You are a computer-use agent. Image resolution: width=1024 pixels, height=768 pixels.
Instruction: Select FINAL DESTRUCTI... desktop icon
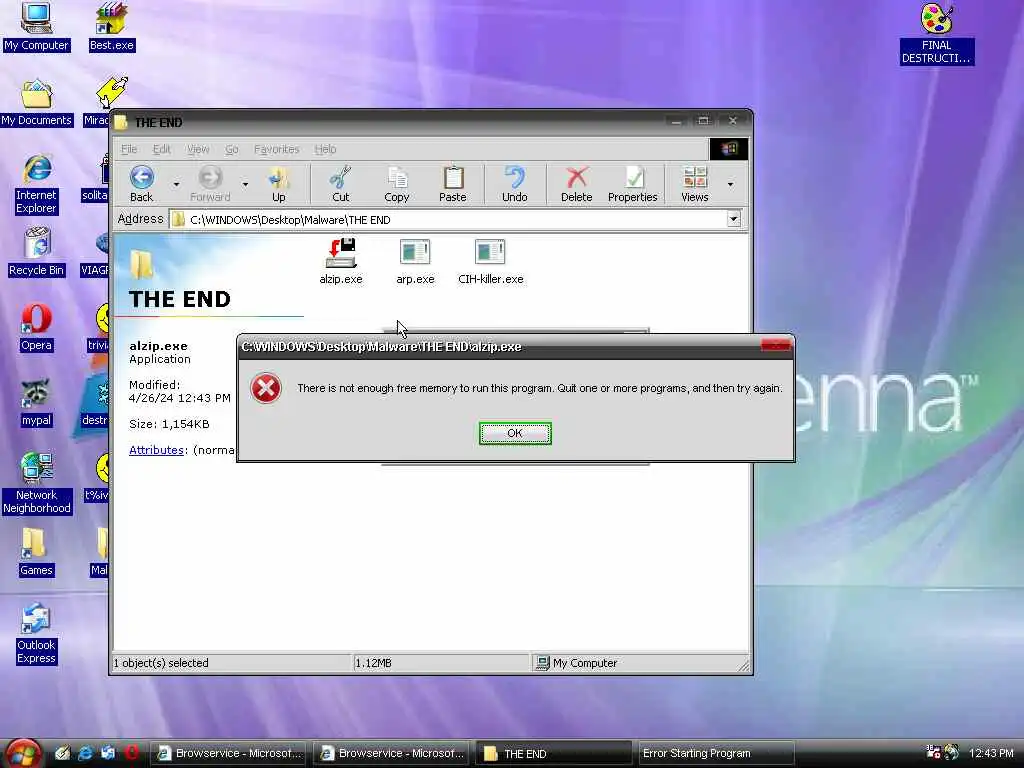pos(936,33)
